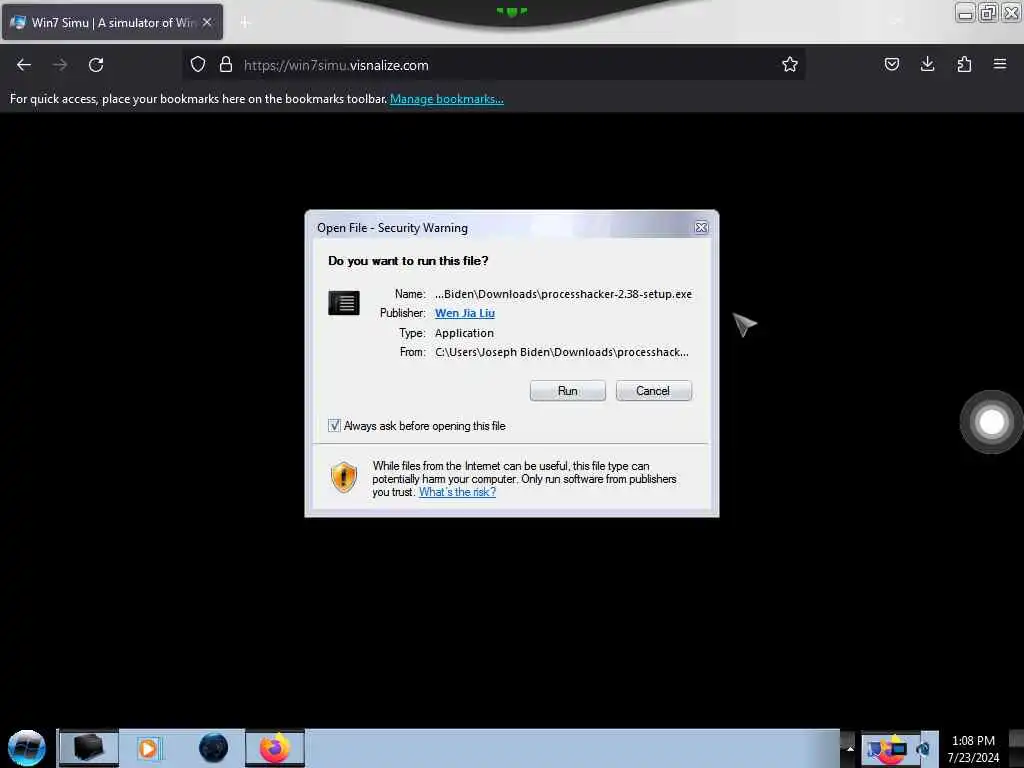Close the Security Warning dialog with X

pos(701,227)
